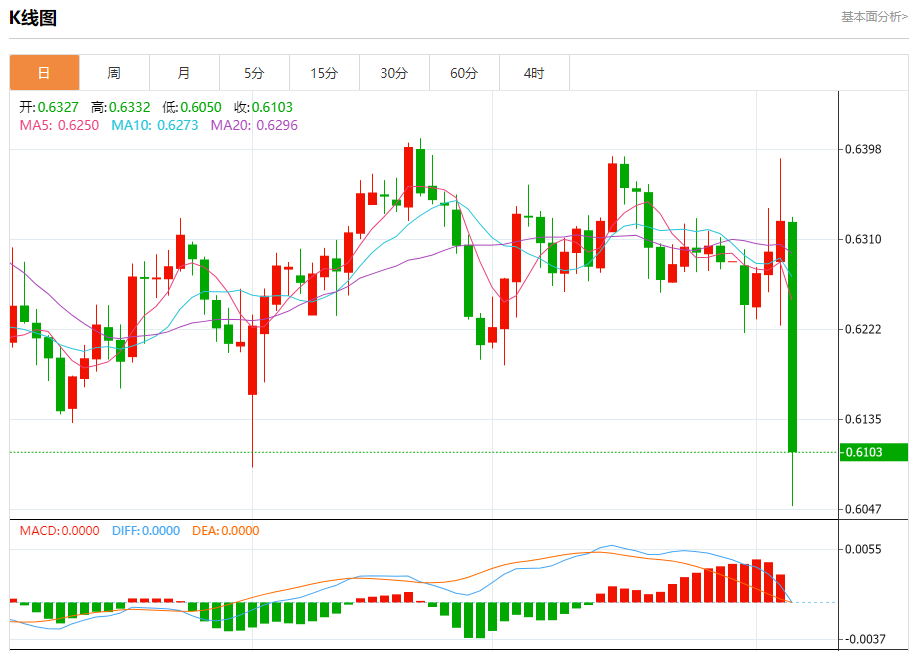
Task: Click the 开:0.6327 open price value
Action: click(x=49, y=107)
